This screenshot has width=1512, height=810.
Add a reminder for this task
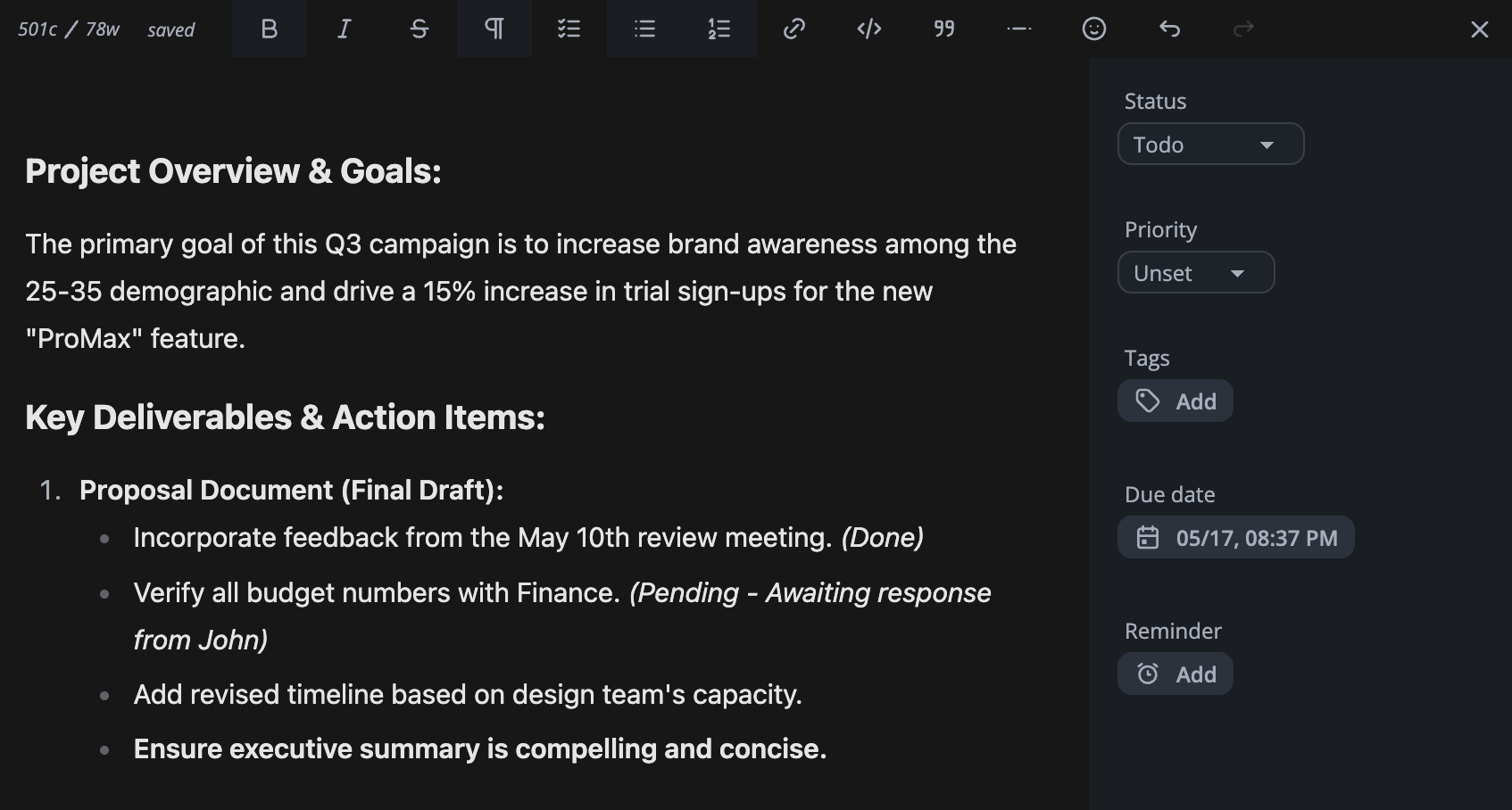[x=1176, y=674]
